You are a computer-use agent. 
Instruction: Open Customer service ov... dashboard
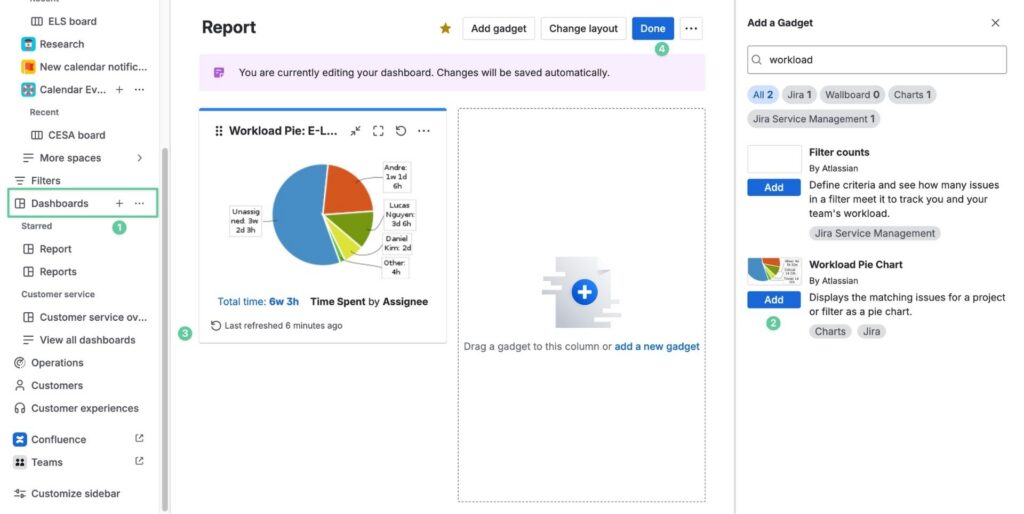[x=93, y=317]
